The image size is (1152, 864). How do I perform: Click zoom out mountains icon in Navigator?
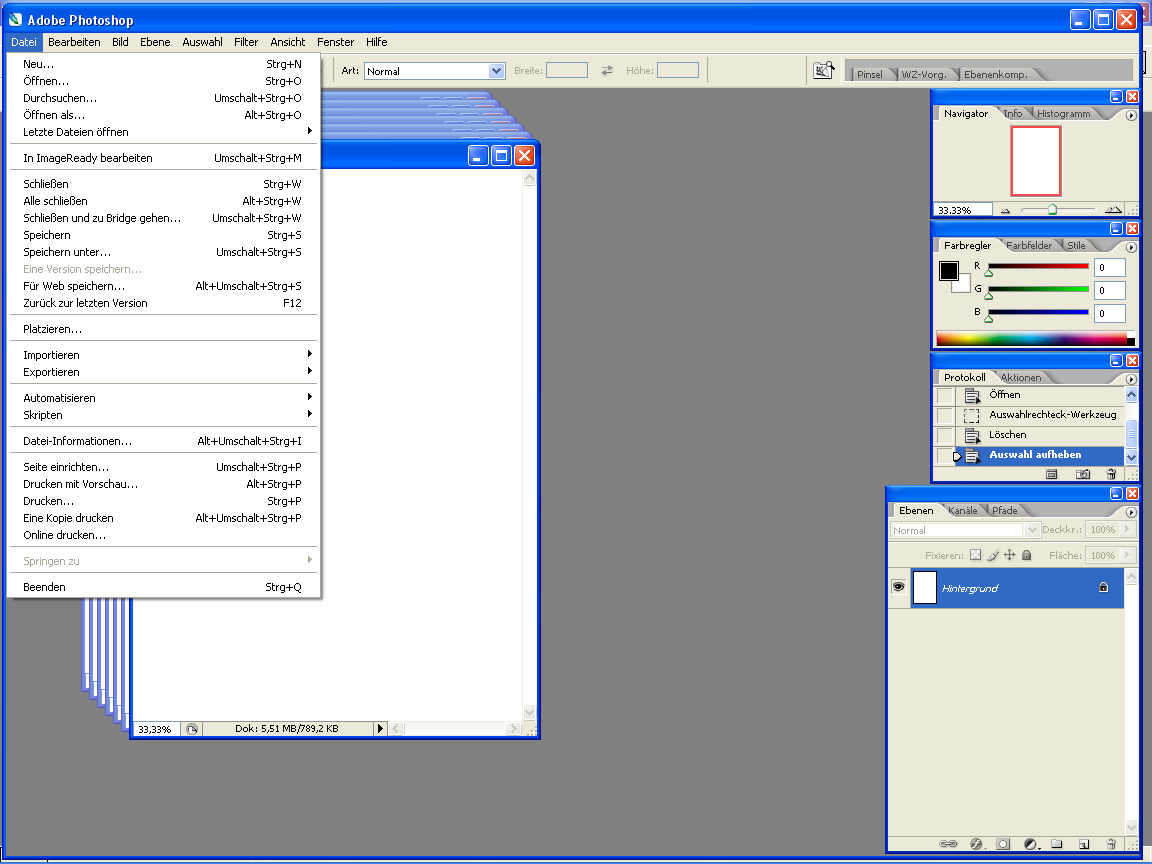click(1005, 210)
